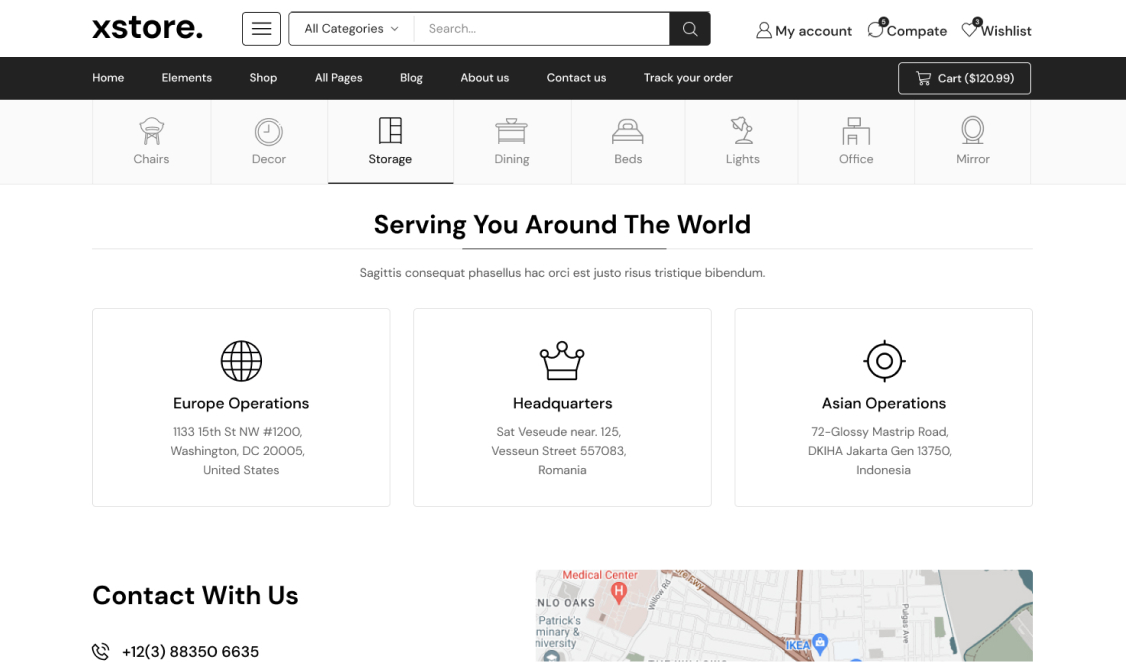This screenshot has height=662, width=1126.
Task: Open the Cart ($120.99) button
Action: [964, 78]
